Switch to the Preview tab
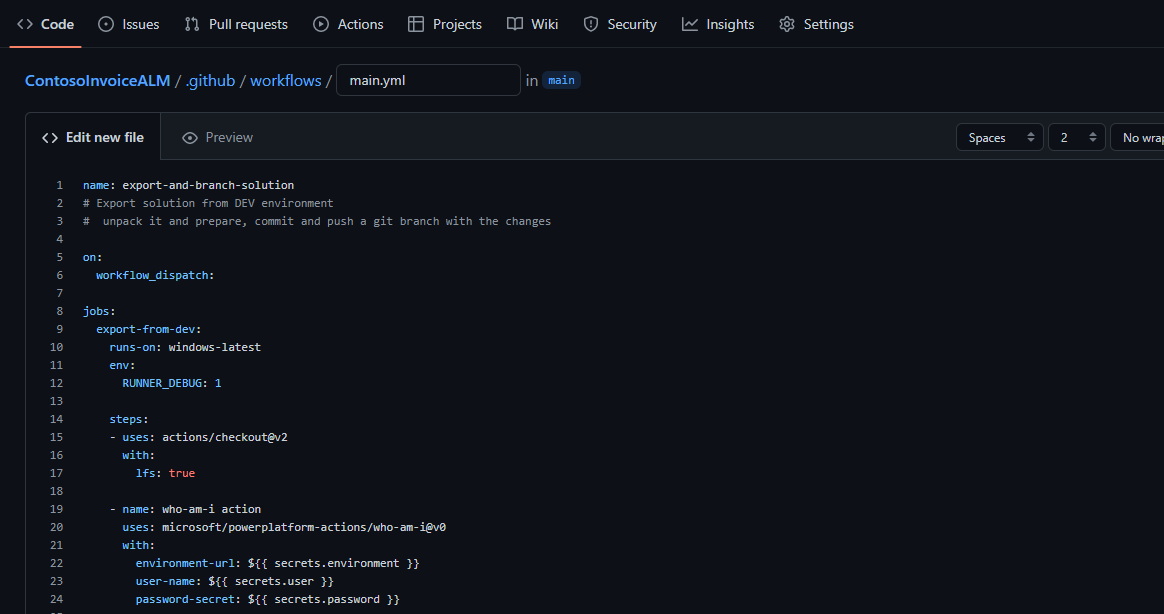 (x=218, y=137)
